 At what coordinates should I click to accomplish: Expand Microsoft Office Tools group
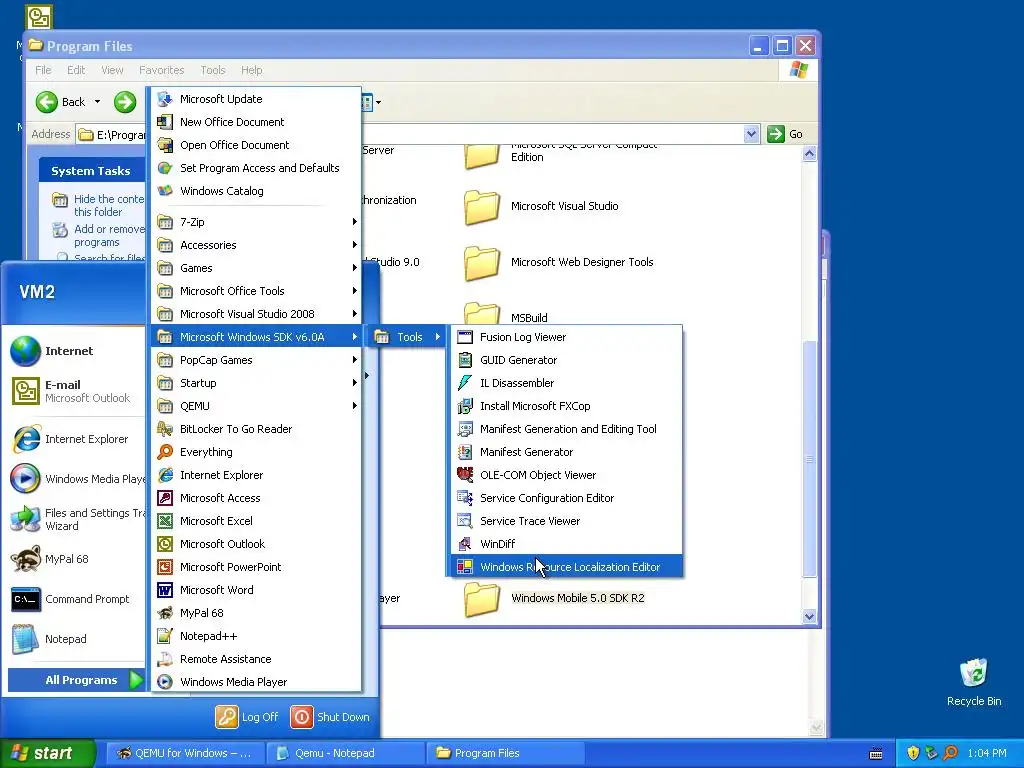click(x=256, y=291)
